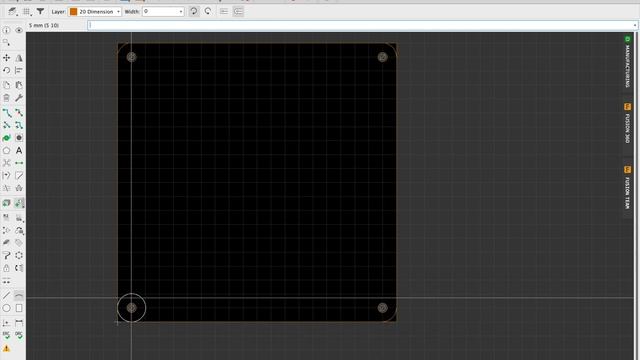
Task: Click the selection filter funnel icon
Action: [x=40, y=11]
